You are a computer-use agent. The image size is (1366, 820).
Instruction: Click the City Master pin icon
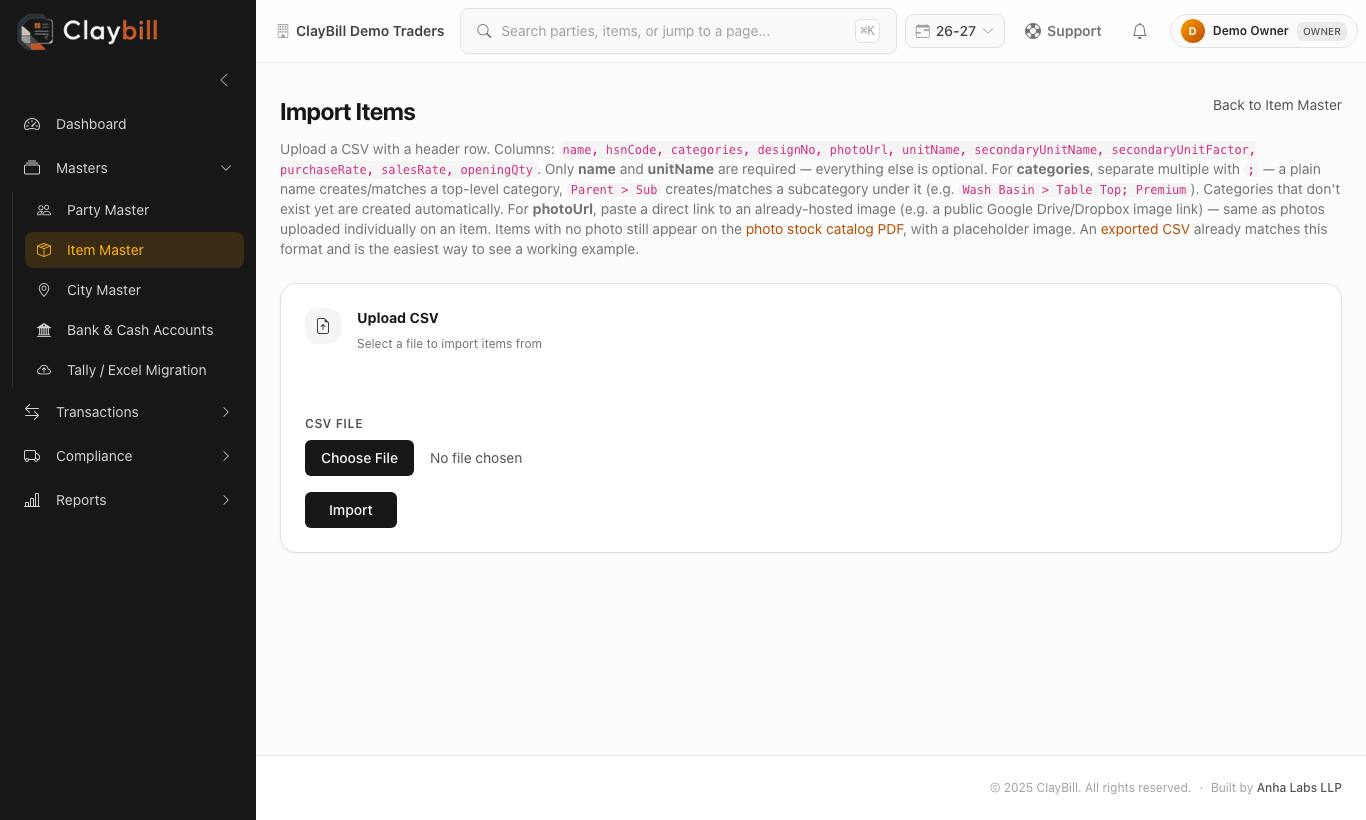[x=44, y=290]
